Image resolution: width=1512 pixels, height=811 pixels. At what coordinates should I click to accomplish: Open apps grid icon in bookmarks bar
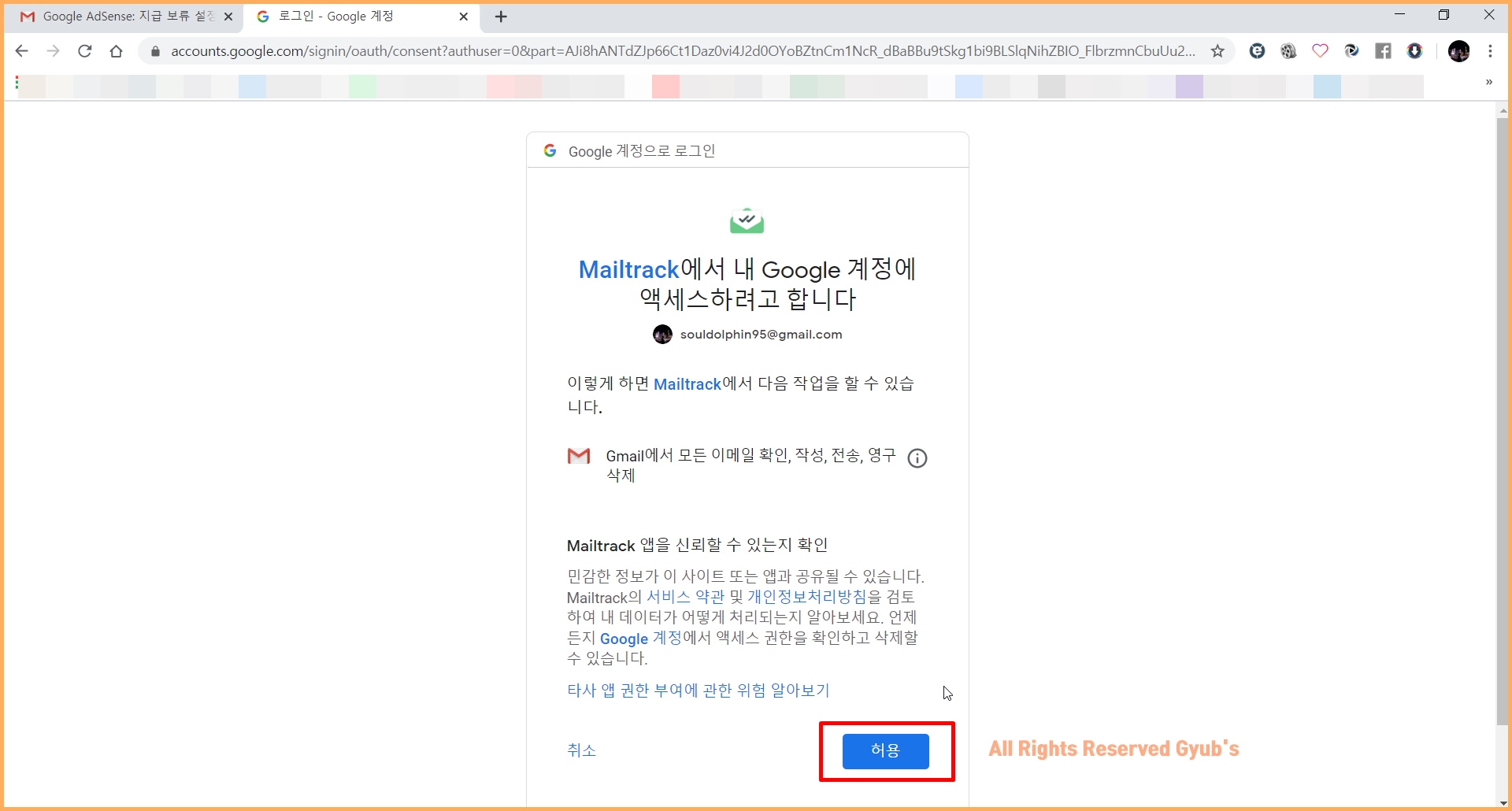17,83
